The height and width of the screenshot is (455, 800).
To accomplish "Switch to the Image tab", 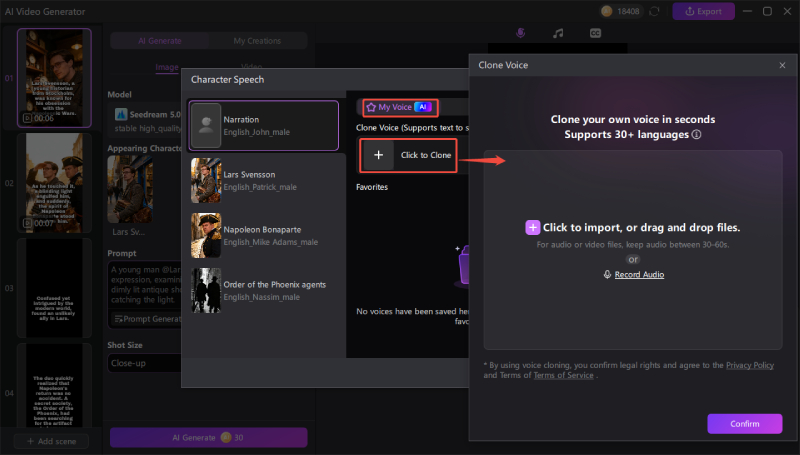I will pos(166,68).
